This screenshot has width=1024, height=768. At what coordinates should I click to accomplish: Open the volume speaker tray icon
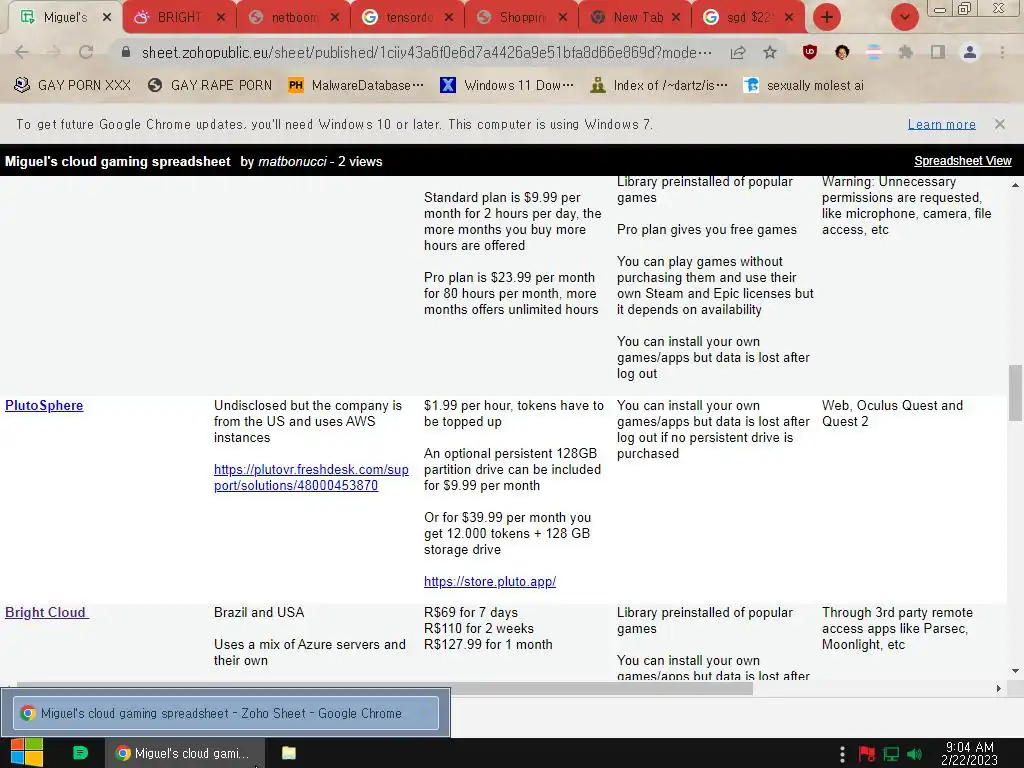tap(915, 754)
